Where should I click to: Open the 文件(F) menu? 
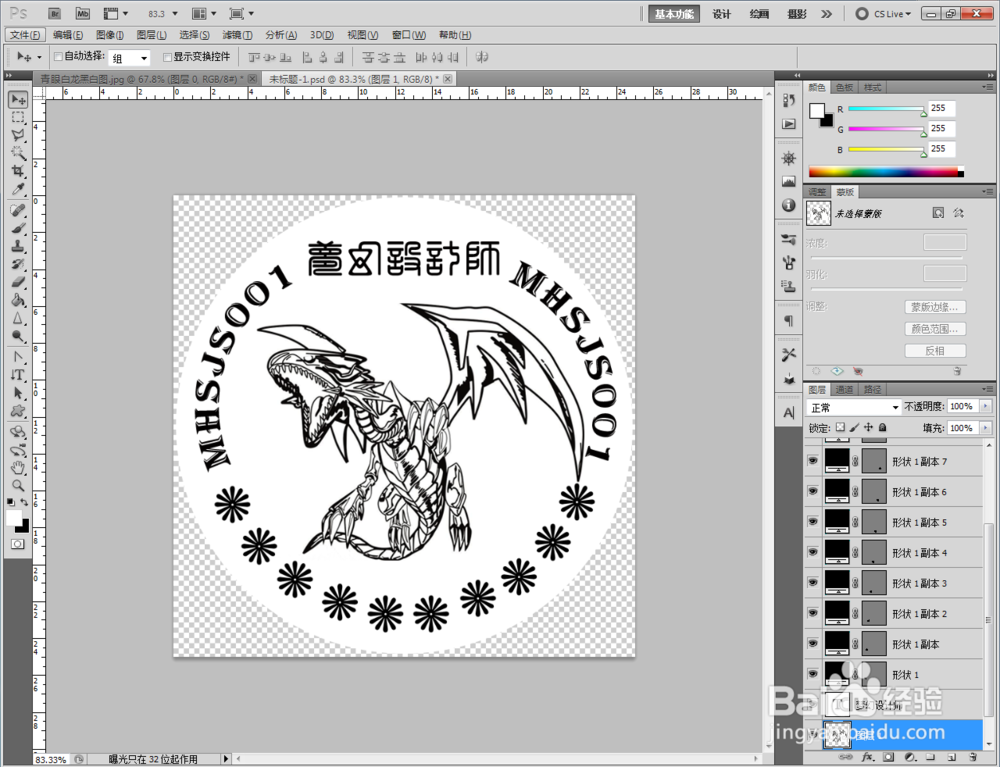click(26, 35)
